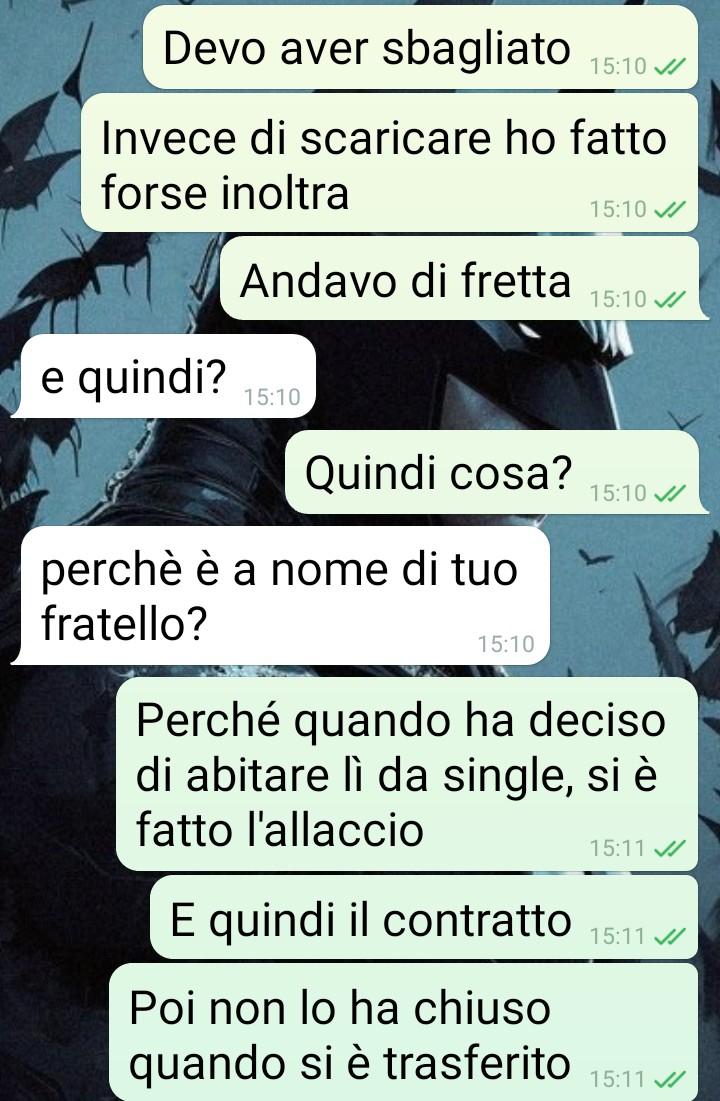Tap the 'Perché quando ha deciso' message bubble
This screenshot has height=1101, width=720.
tap(407, 774)
